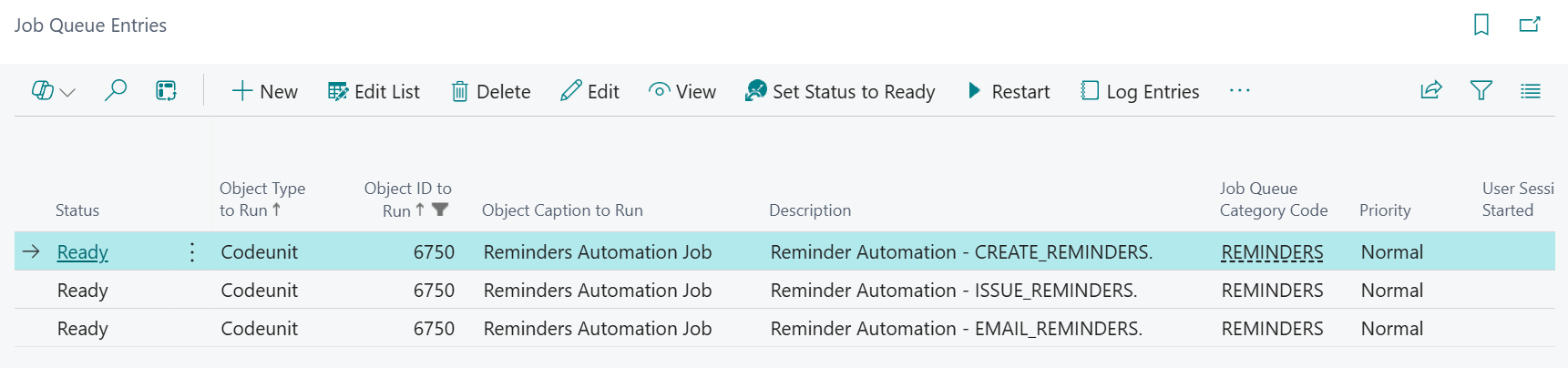Open row options menu for CREATE_REMINDERS row
The width and height of the screenshot is (1568, 368).
tap(192, 252)
